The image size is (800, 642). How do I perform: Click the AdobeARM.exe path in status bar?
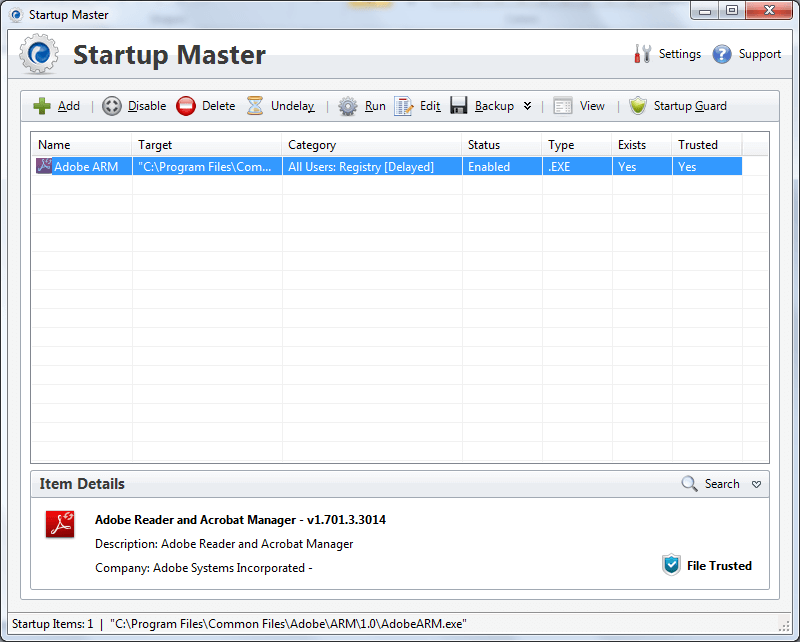point(288,624)
